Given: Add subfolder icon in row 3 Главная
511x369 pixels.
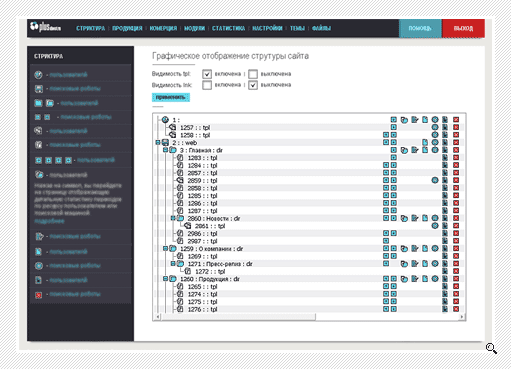Looking at the screenshot, I should pos(404,150).
